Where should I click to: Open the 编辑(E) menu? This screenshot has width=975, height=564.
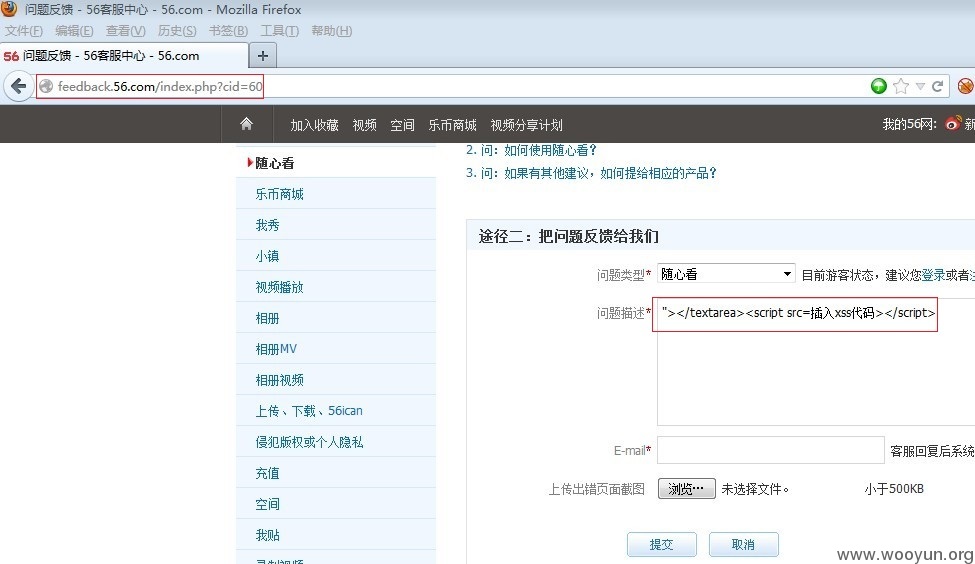74,30
